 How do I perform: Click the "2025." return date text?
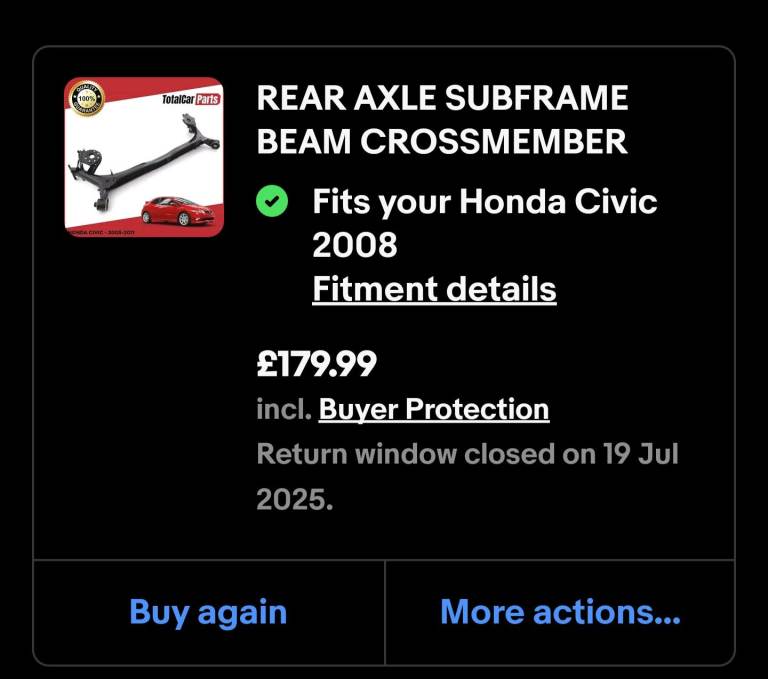[294, 499]
